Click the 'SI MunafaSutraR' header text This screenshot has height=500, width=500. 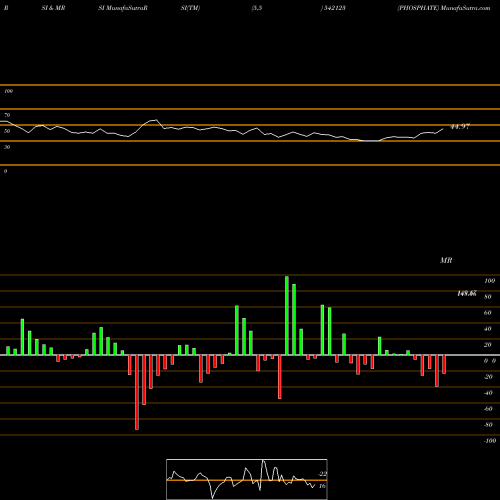point(123,8)
